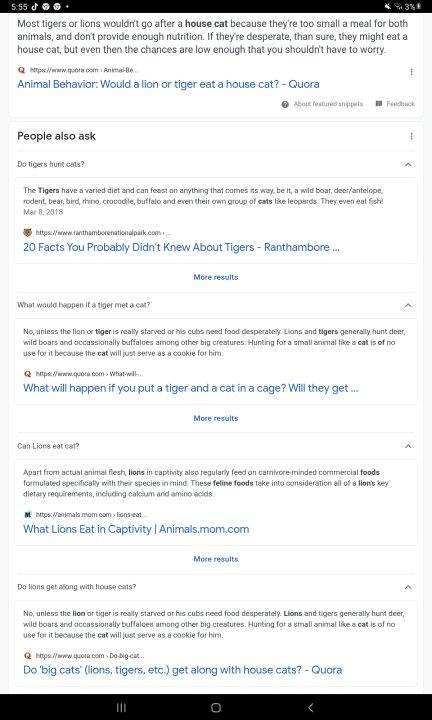
Task: Open 'Do big cats get along with house cats?' link
Action: pyautogui.click(x=182, y=669)
